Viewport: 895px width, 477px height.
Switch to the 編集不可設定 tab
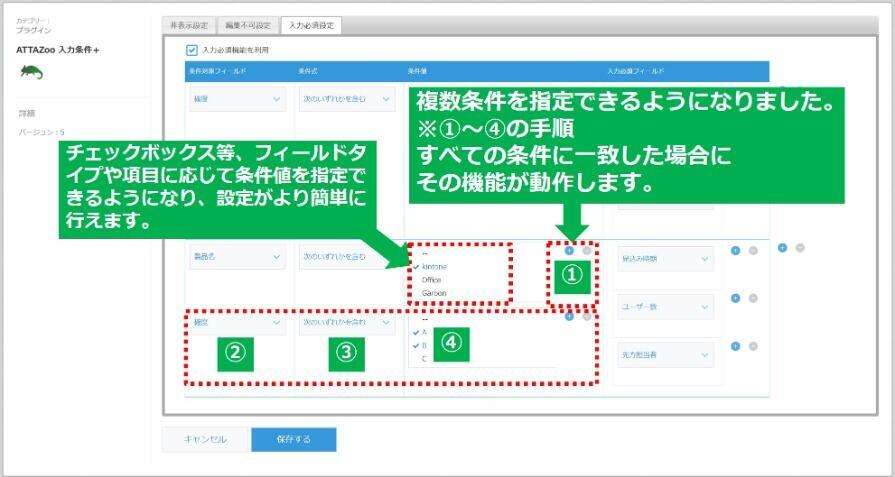point(248,25)
